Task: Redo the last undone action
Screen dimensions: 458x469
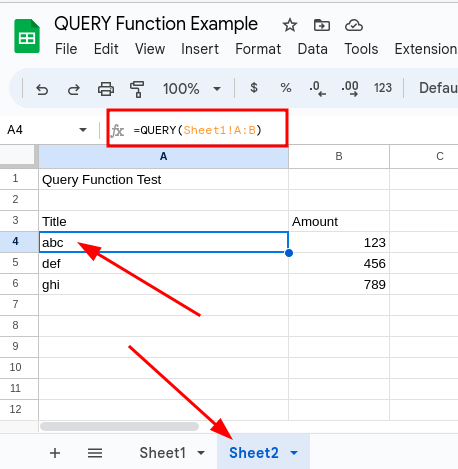Action: coord(74,89)
